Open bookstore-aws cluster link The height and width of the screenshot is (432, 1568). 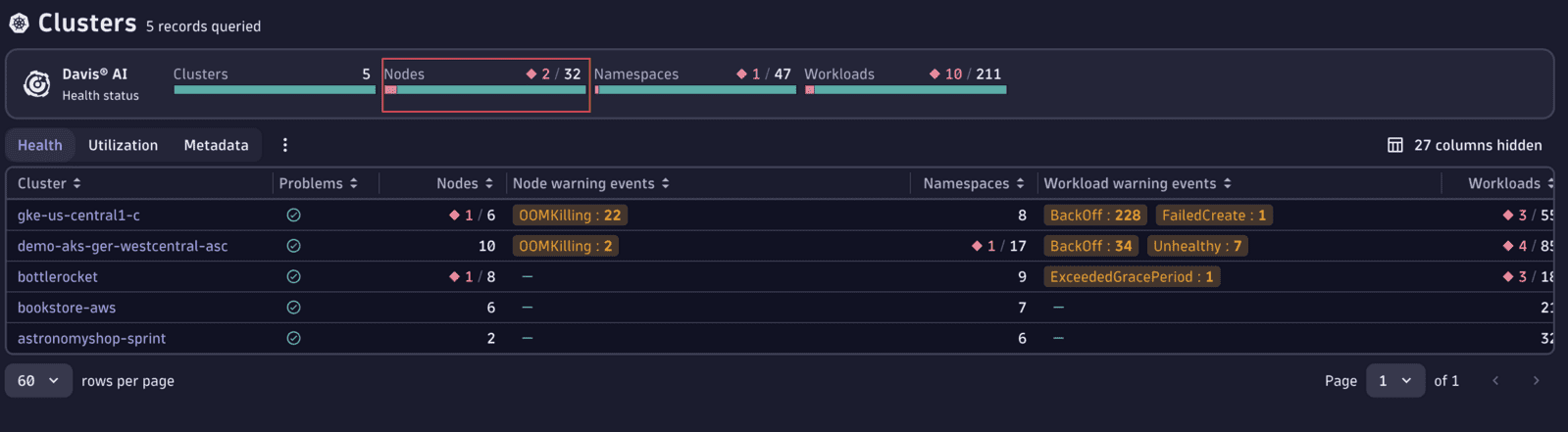pyautogui.click(x=67, y=308)
